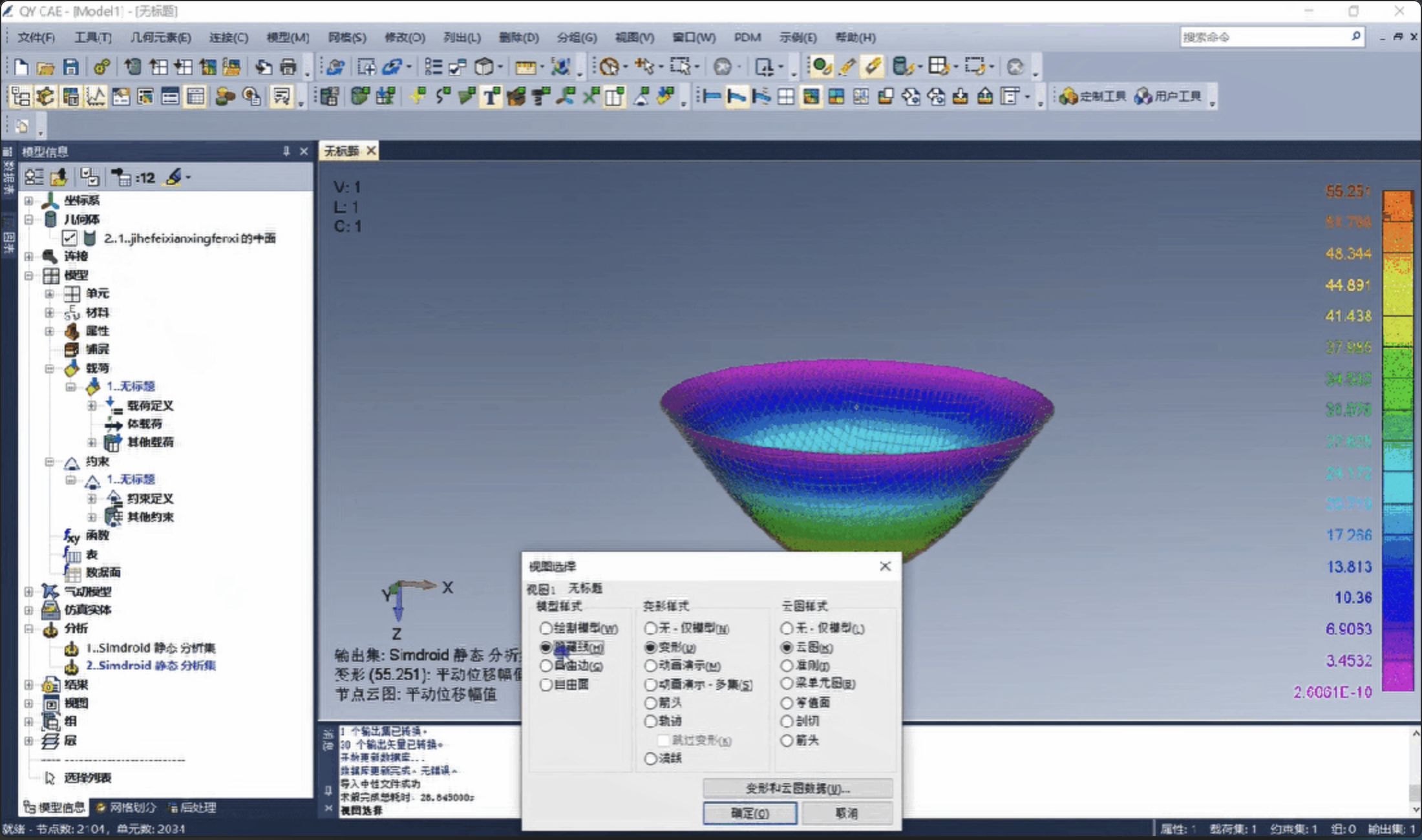Click the bold T text icon
This screenshot has width=1422, height=840.
tap(491, 97)
